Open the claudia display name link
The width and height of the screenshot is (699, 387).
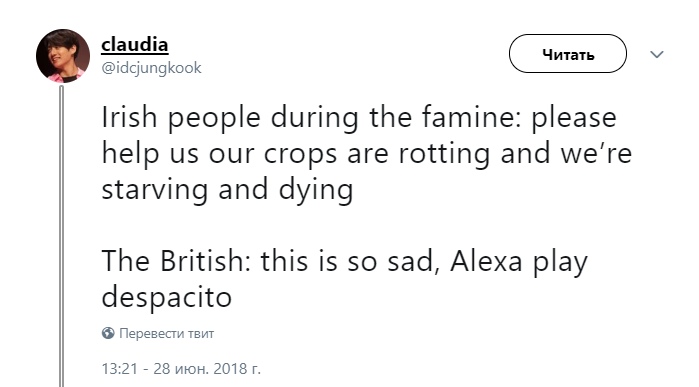click(x=135, y=45)
